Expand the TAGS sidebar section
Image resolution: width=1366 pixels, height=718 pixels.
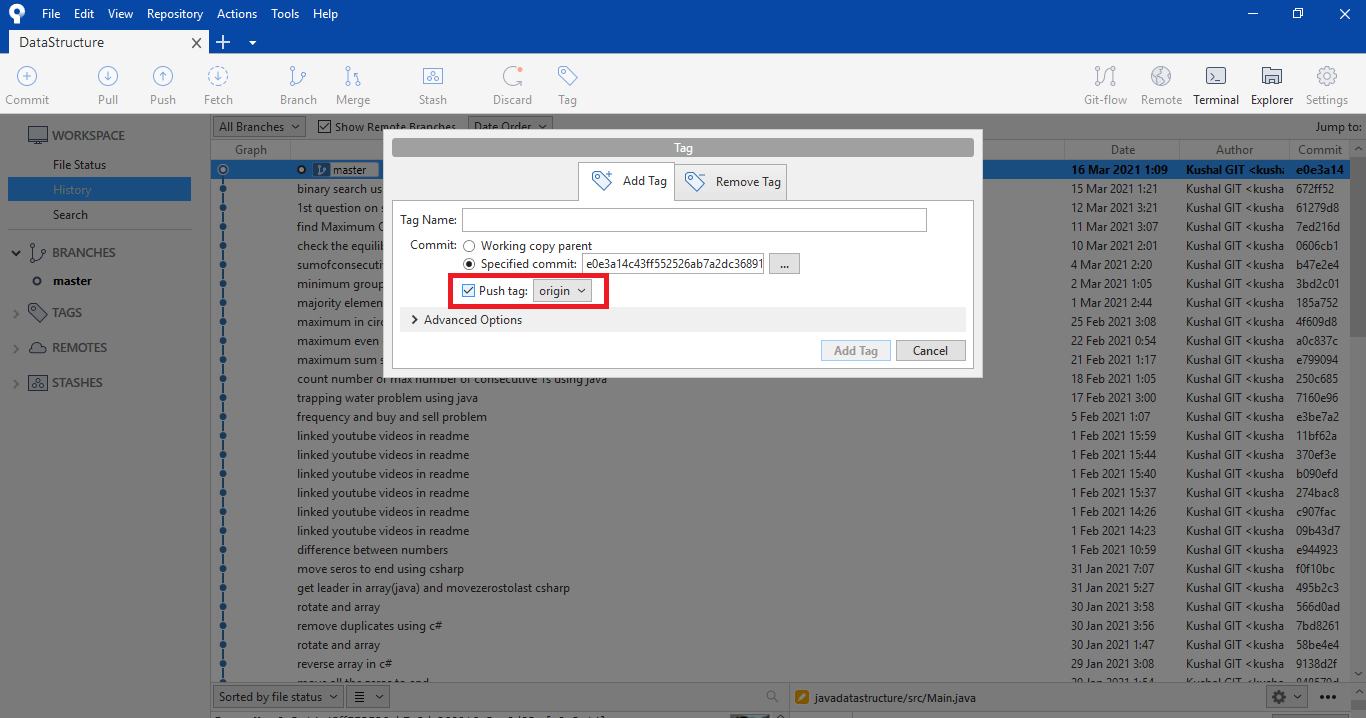(16, 313)
